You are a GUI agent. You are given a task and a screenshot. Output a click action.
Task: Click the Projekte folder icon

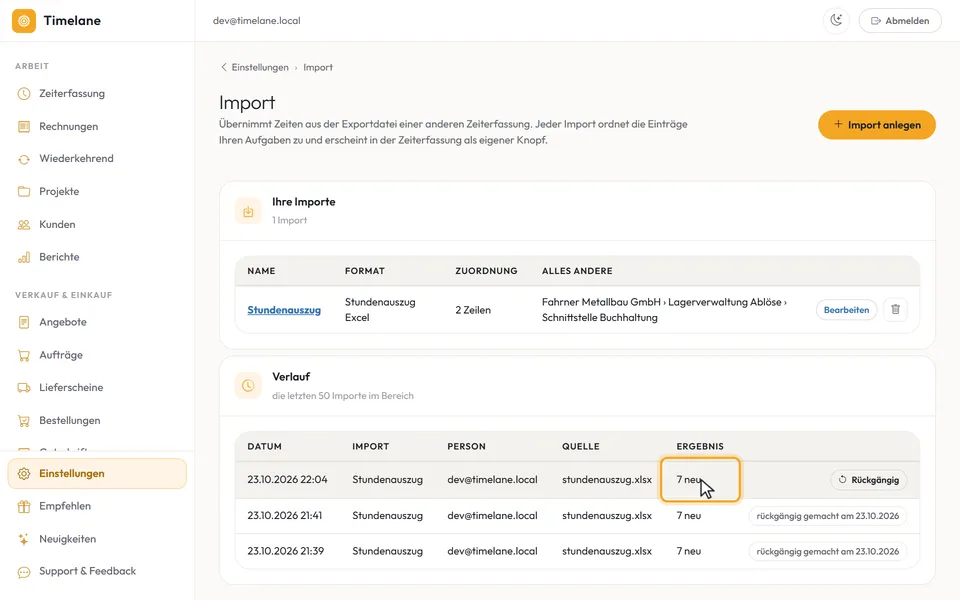pyautogui.click(x=24, y=192)
